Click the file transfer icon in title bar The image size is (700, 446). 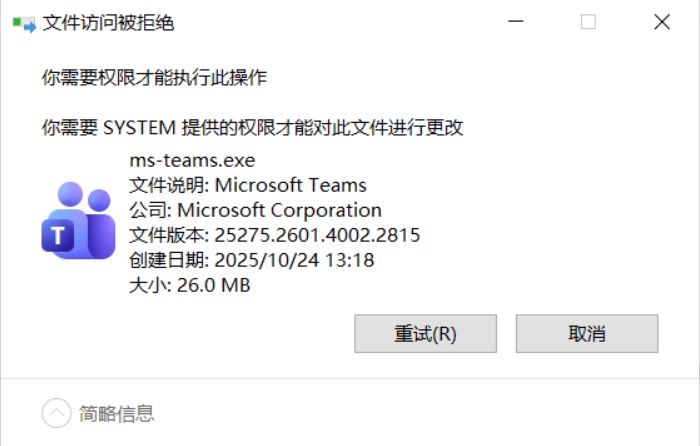23,22
